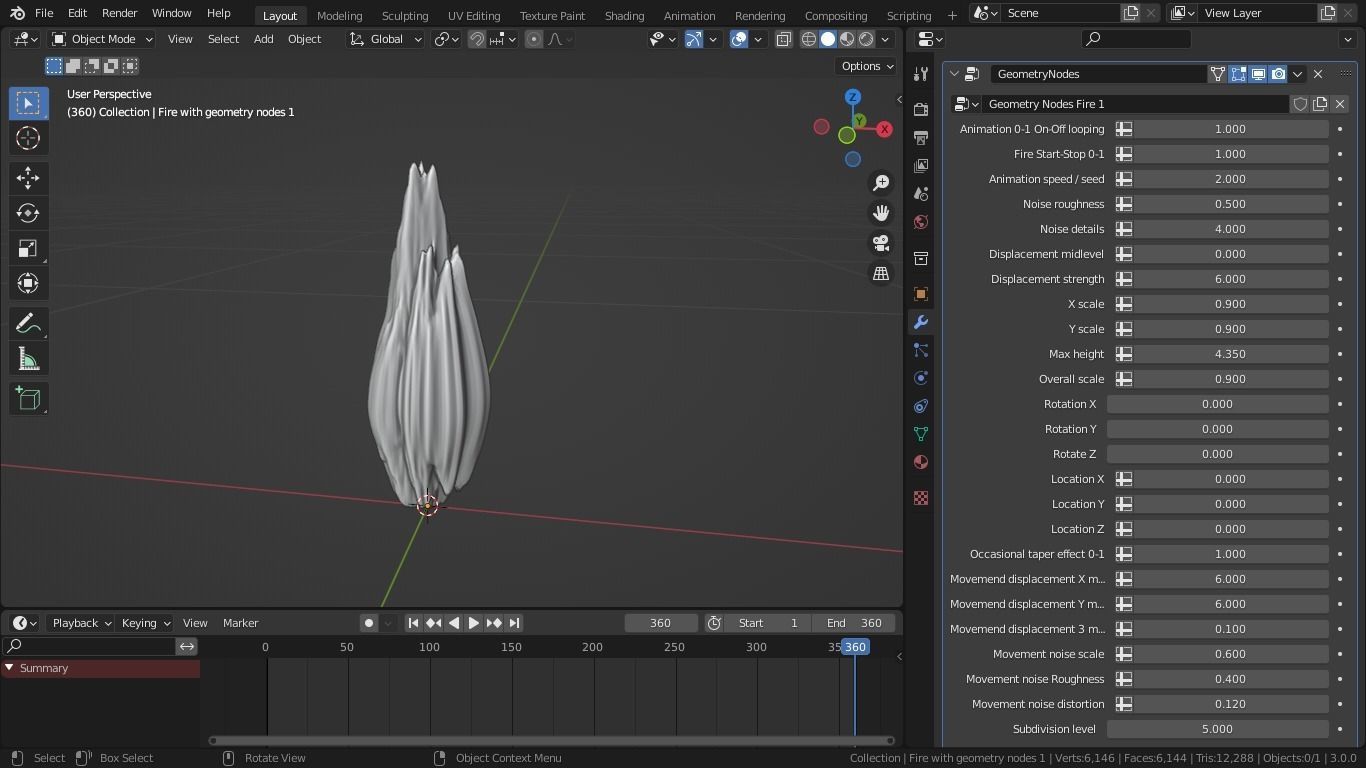Open the Options dropdown in viewport
The image size is (1366, 768).
coord(867,66)
